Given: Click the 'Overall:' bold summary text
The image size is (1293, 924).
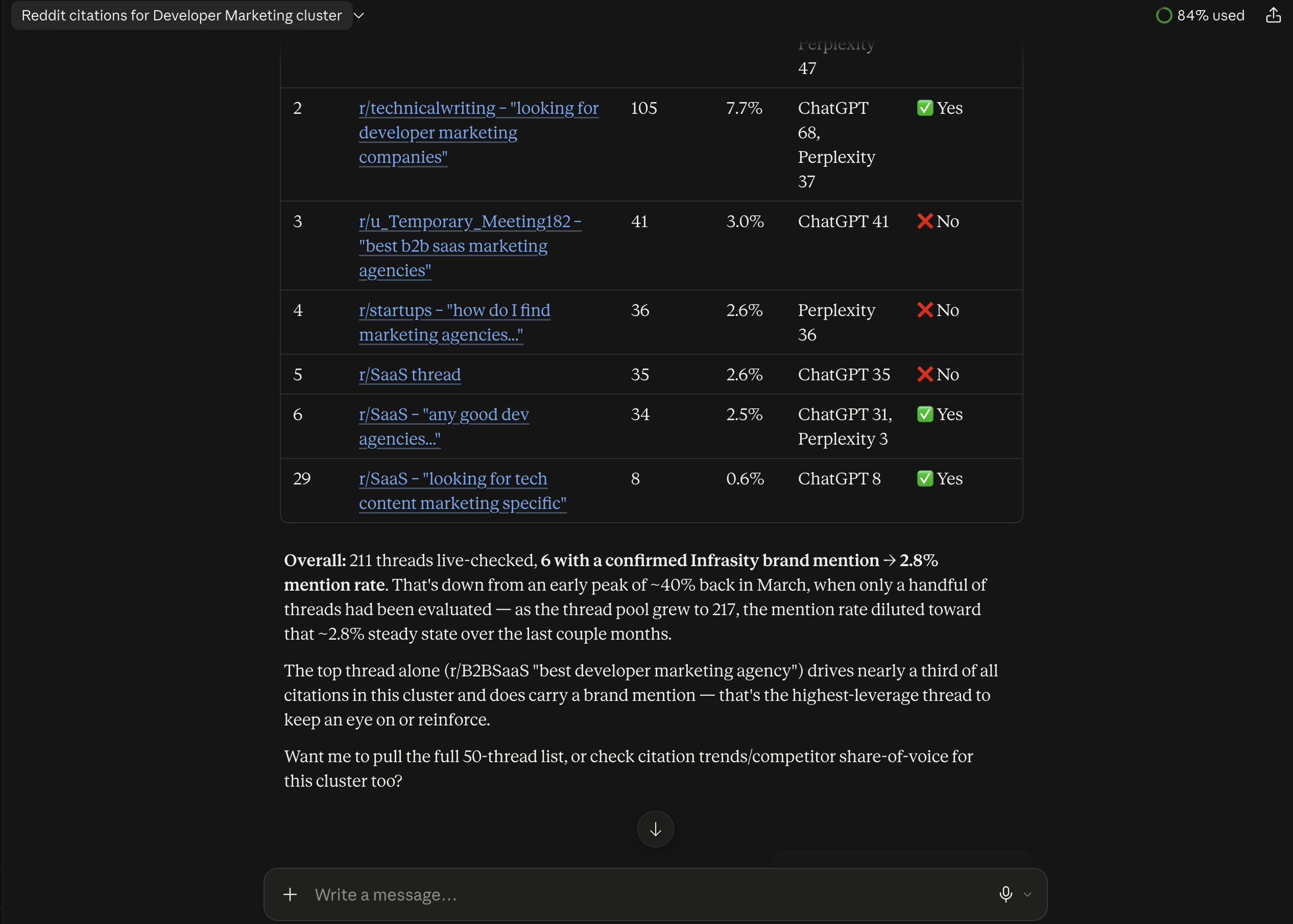Looking at the screenshot, I should (315, 561).
